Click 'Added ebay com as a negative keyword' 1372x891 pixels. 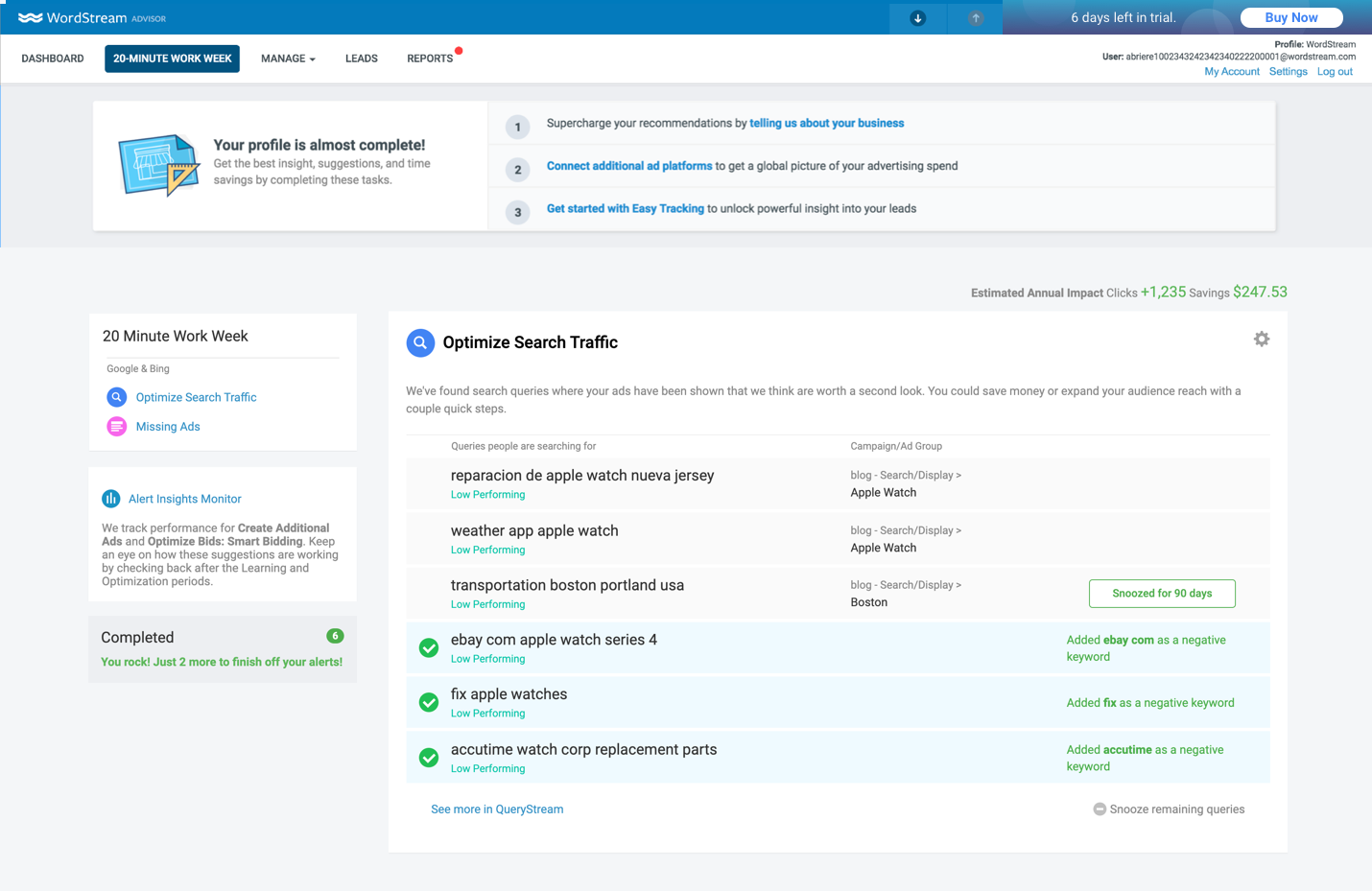tap(1147, 648)
